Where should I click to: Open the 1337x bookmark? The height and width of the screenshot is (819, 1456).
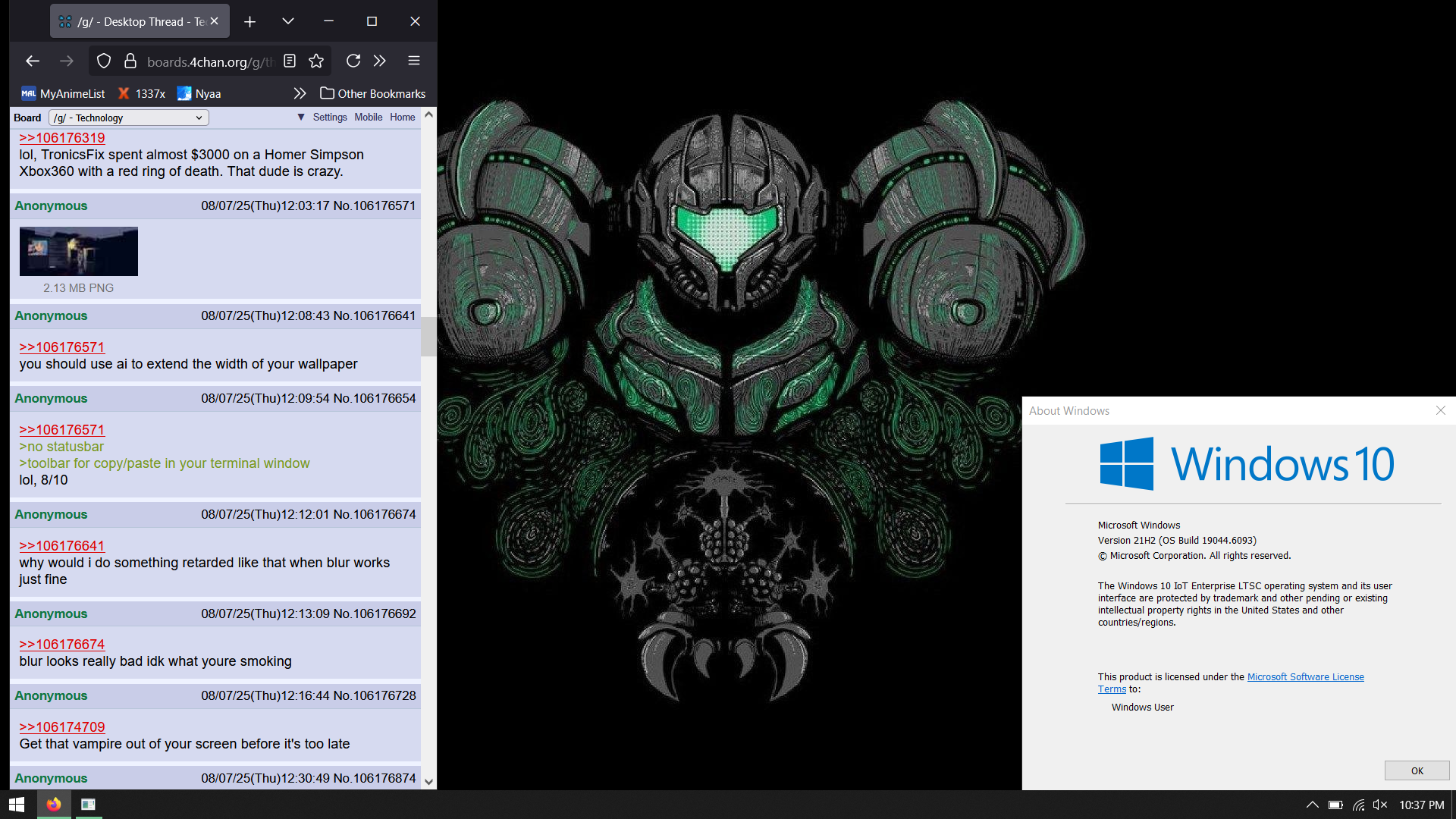pos(141,93)
